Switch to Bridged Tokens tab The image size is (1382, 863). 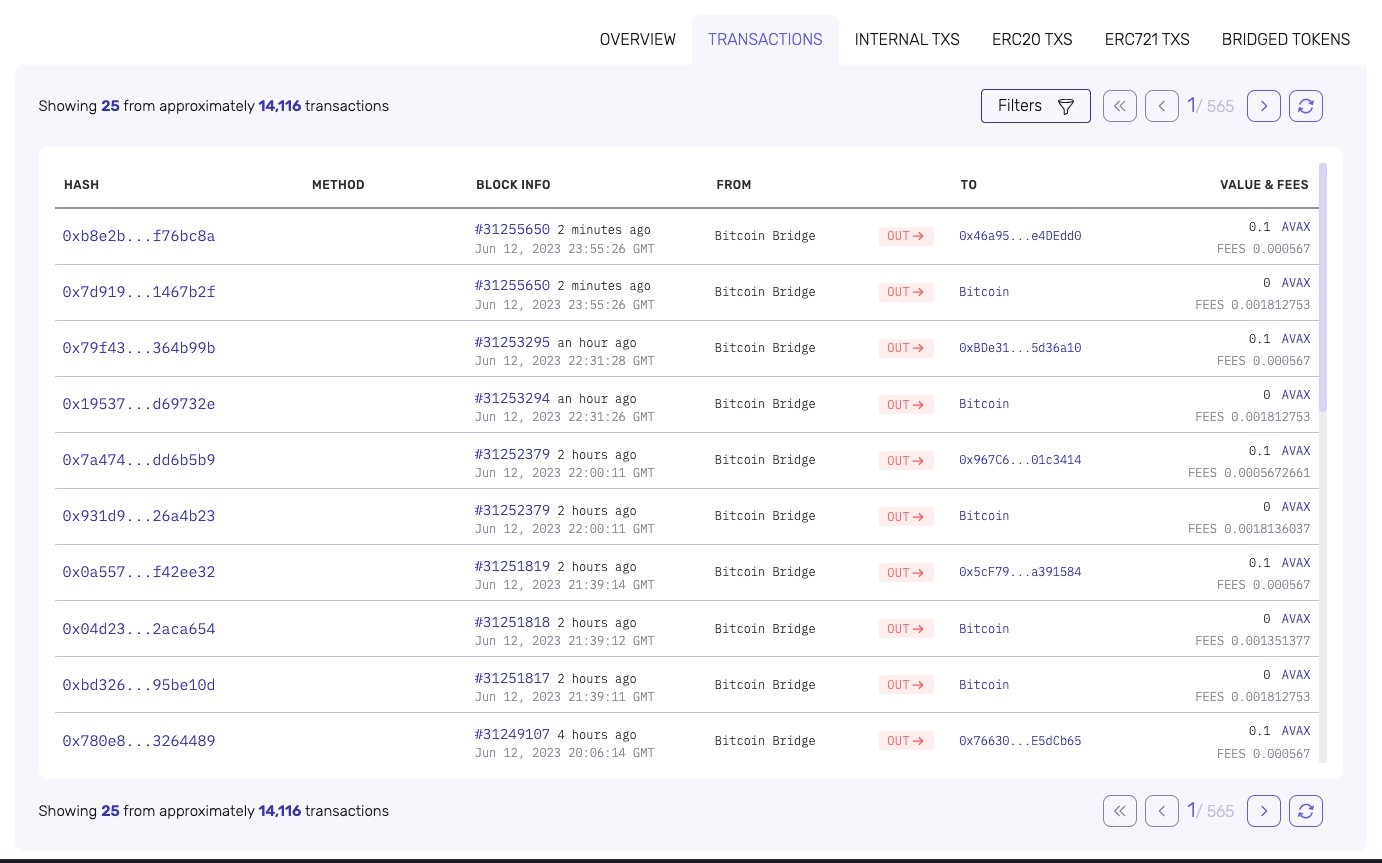coord(1286,40)
